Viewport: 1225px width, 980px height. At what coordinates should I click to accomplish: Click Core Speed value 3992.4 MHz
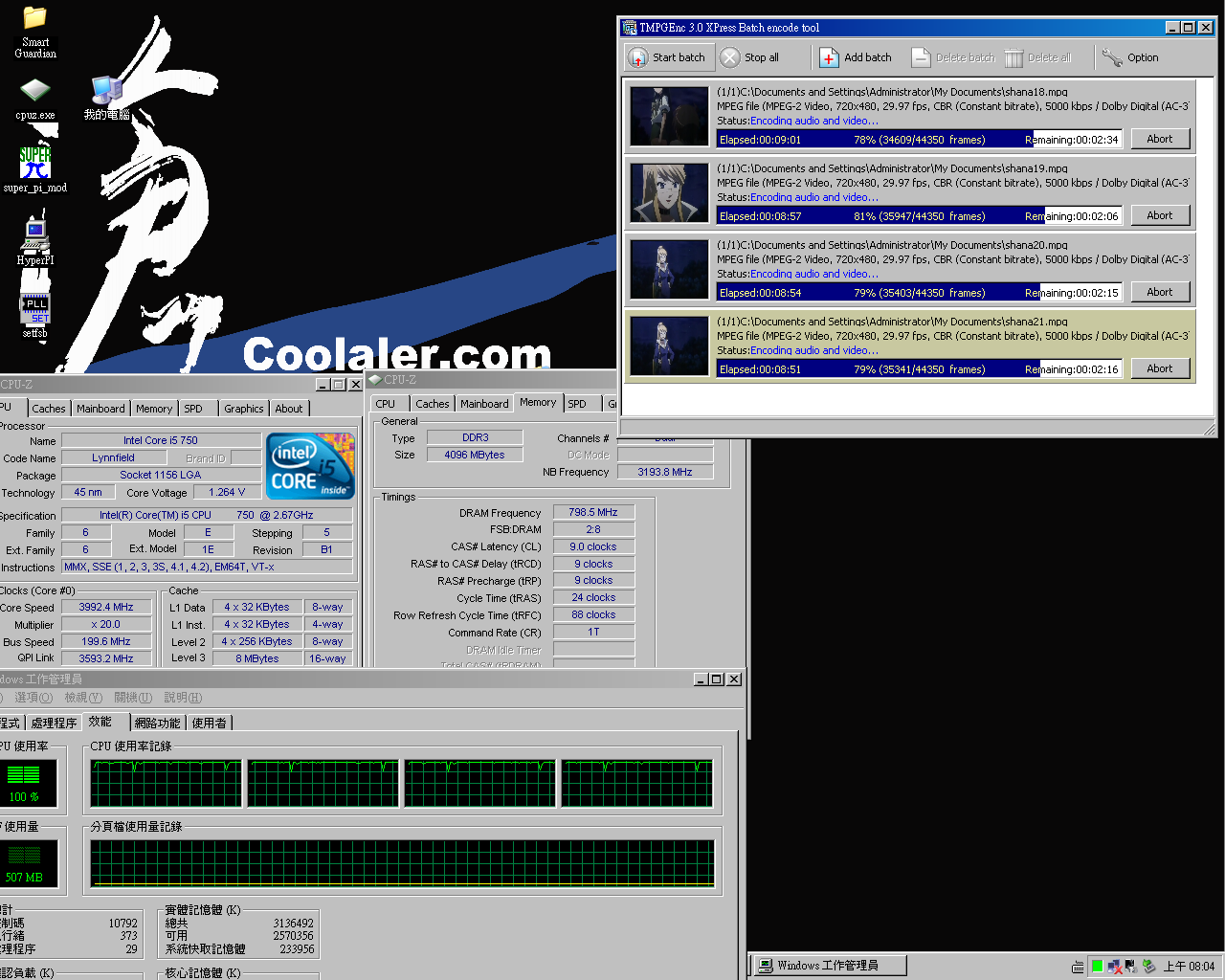pos(106,607)
